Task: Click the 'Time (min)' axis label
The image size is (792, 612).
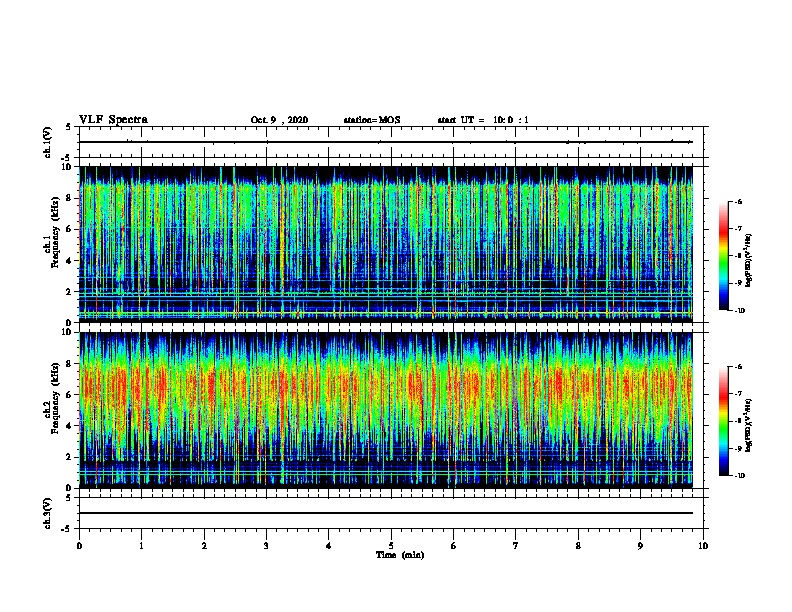Action: pos(400,555)
